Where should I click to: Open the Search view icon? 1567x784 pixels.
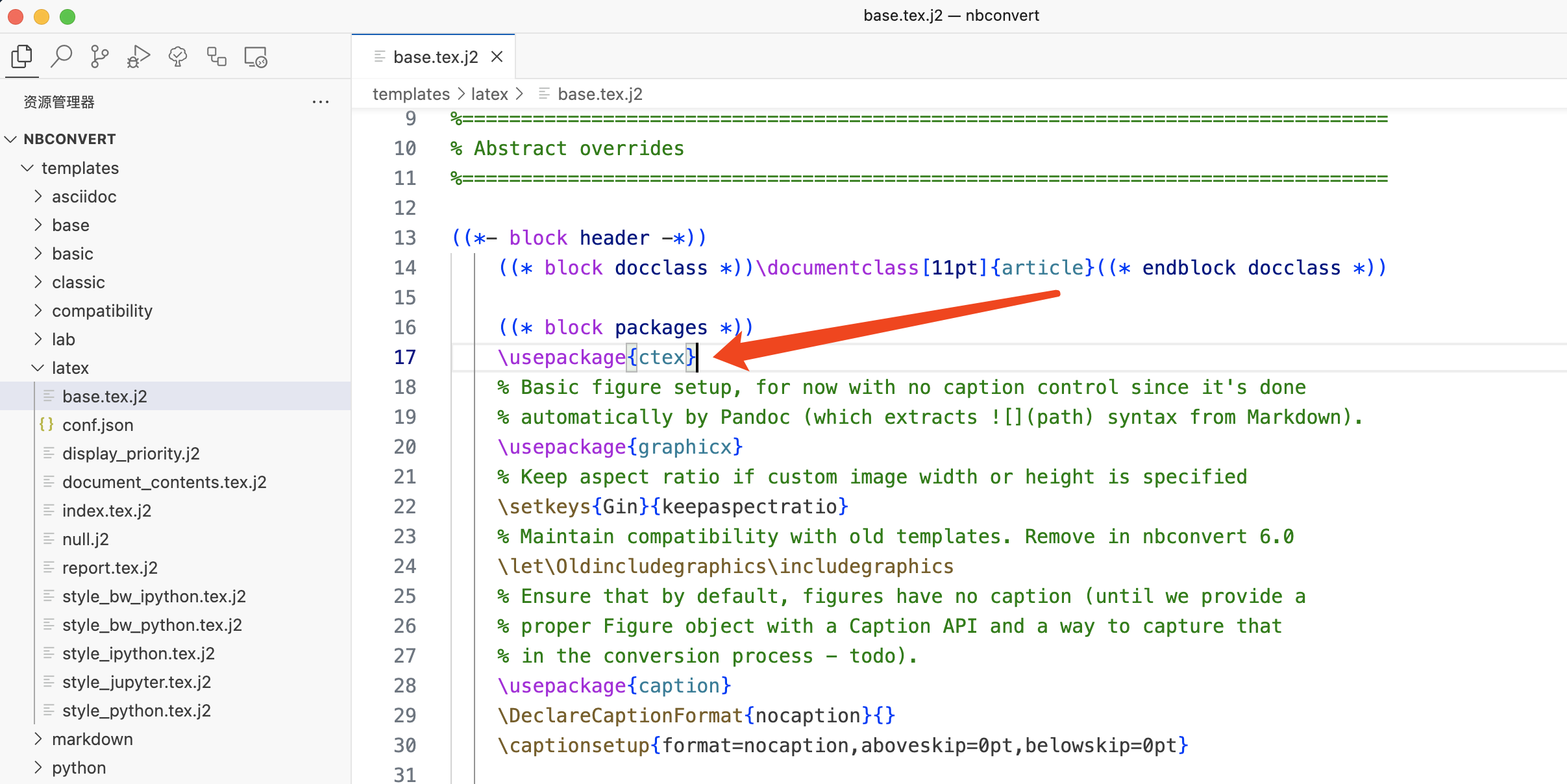click(x=61, y=57)
